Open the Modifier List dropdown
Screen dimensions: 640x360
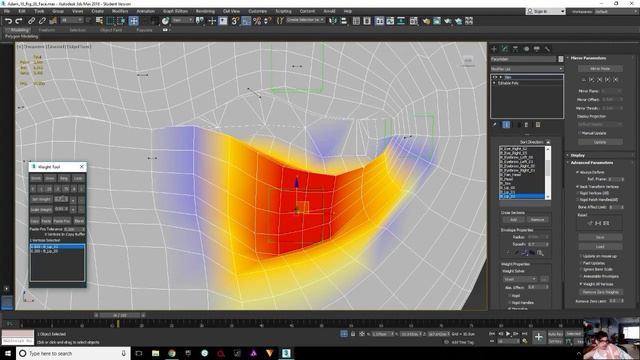(527, 69)
